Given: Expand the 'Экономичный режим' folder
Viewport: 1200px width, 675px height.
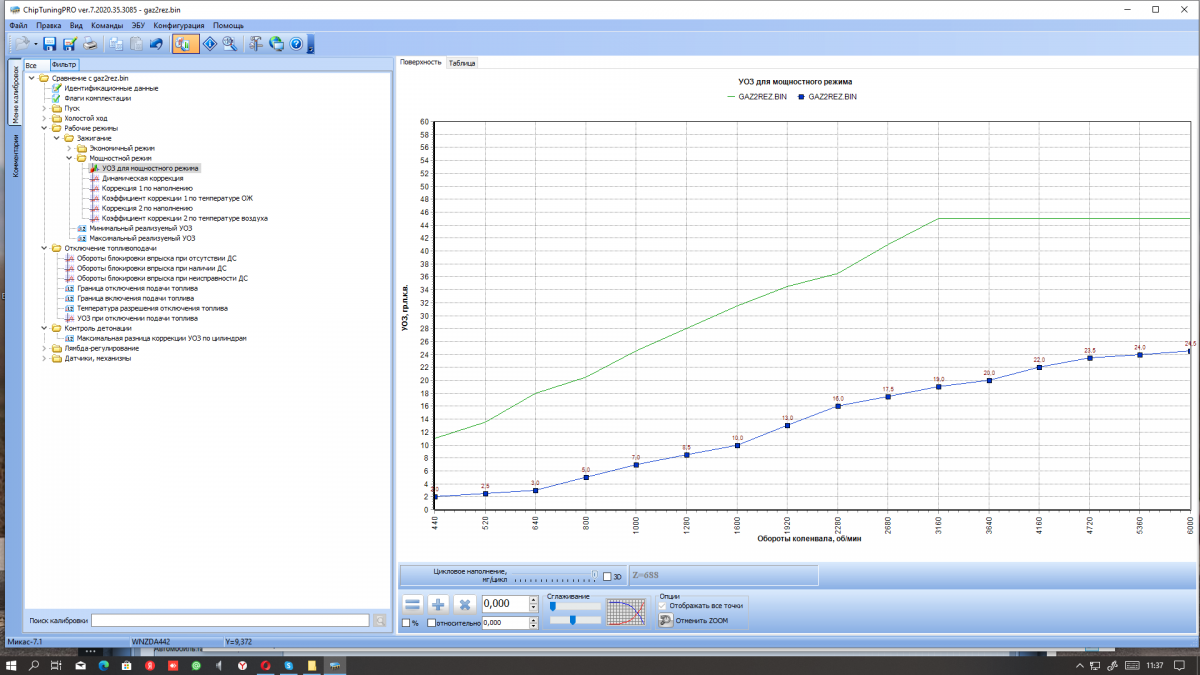Looking at the screenshot, I should click(69, 148).
